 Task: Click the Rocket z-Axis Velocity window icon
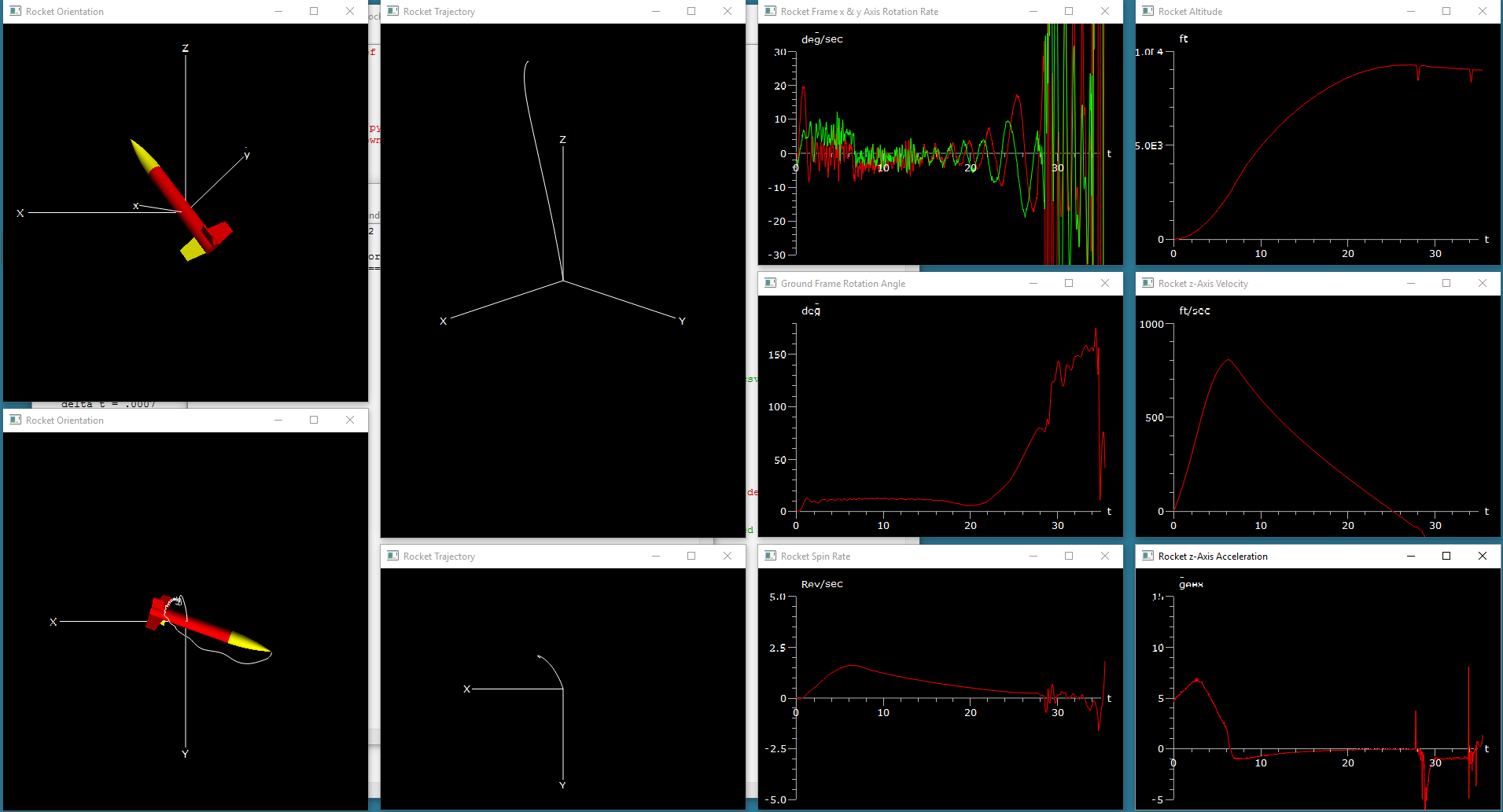(1148, 283)
